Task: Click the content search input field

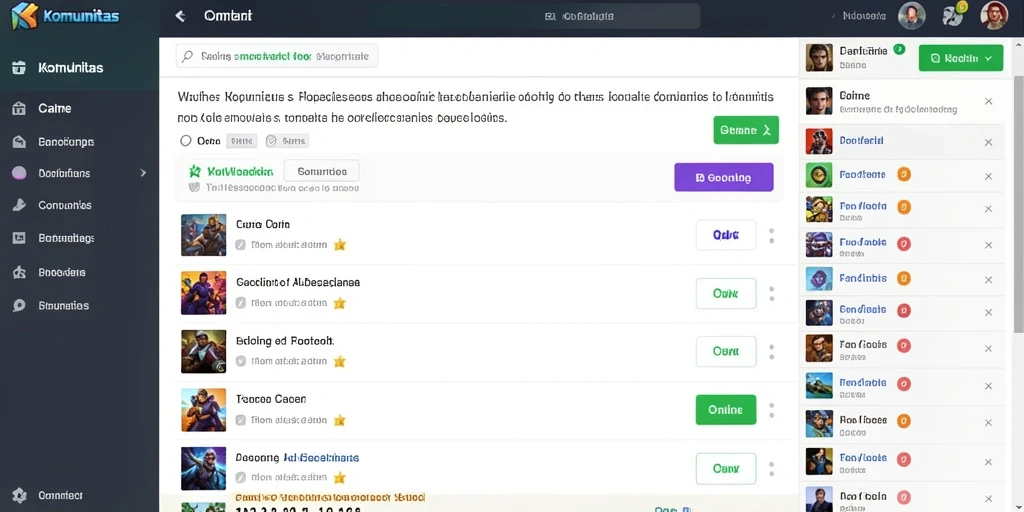Action: pyautogui.click(x=277, y=57)
